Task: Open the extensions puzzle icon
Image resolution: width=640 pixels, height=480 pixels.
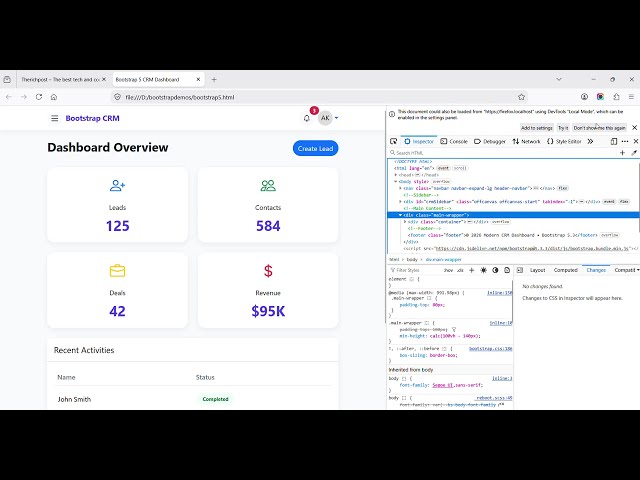Action: point(616,97)
